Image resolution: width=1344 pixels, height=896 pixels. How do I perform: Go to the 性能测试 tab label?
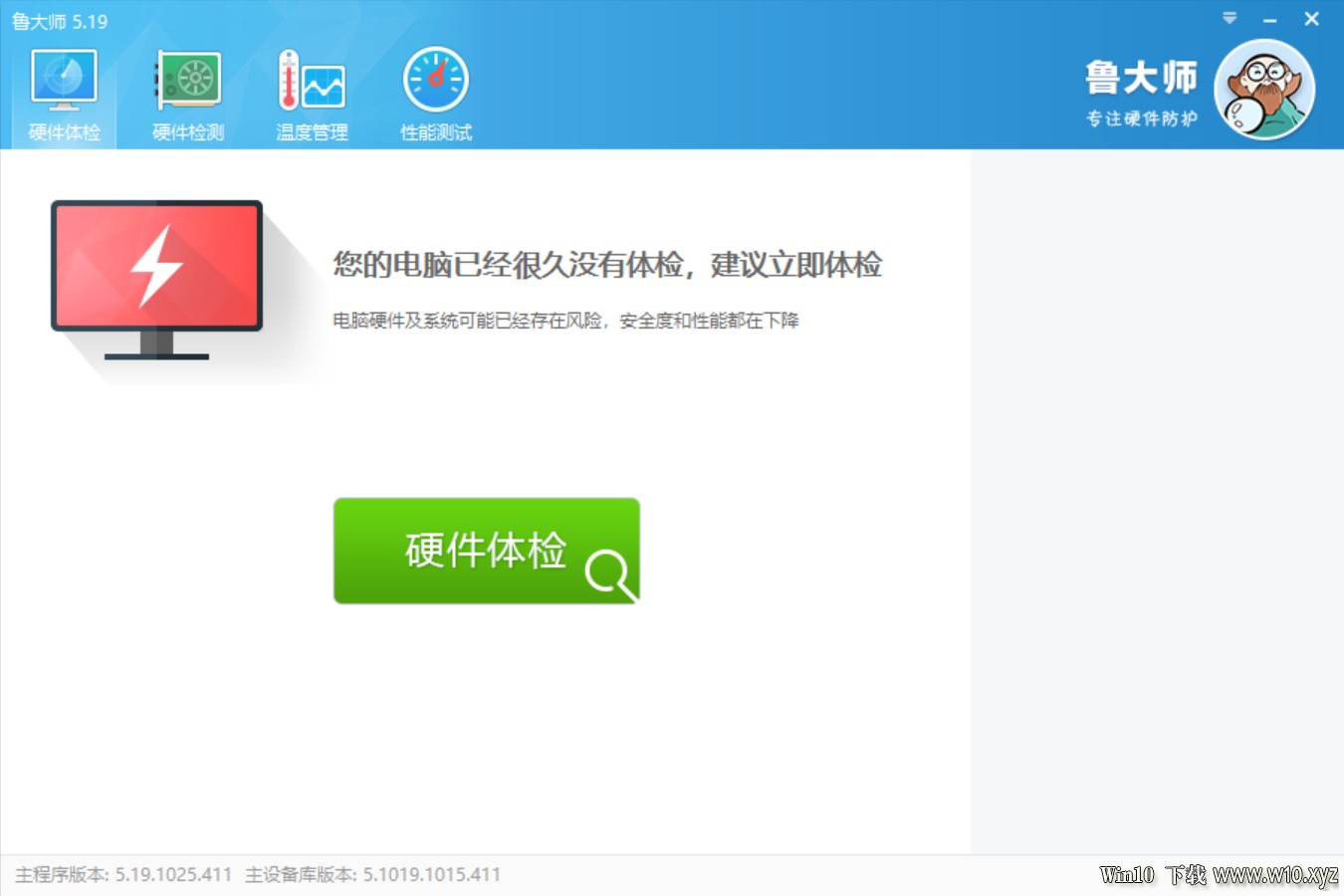435,132
